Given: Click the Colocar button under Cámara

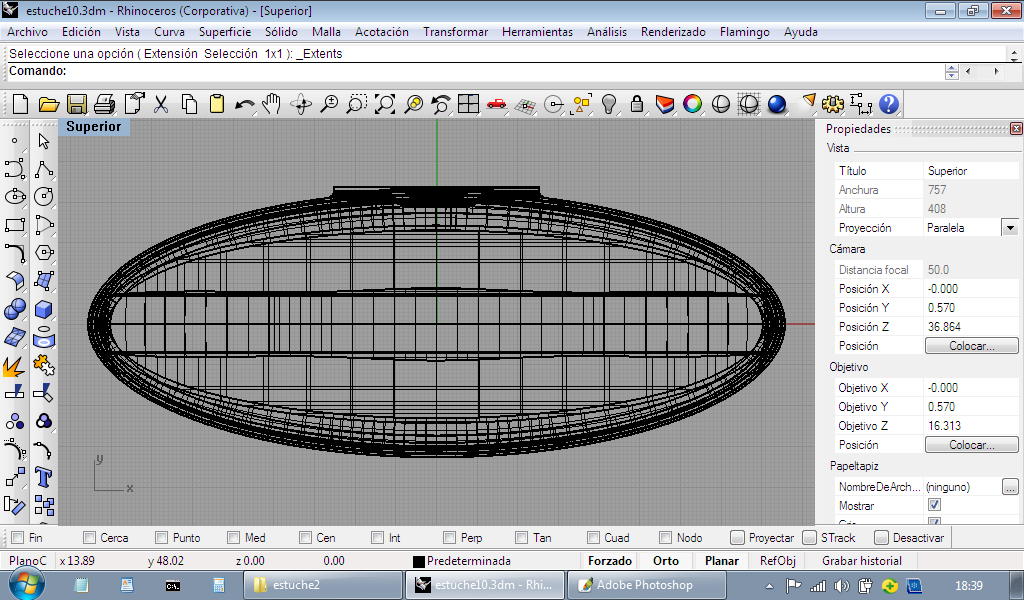Looking at the screenshot, I should click(970, 346).
